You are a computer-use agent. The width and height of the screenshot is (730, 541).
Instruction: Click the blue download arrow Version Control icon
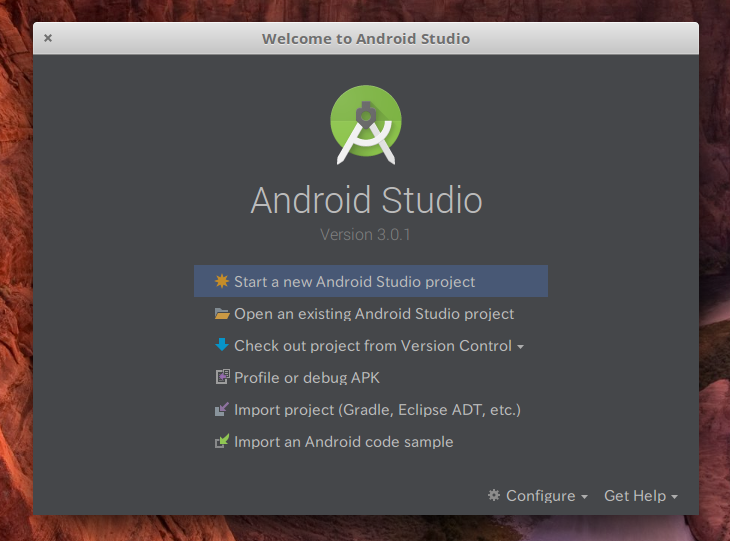tap(222, 345)
